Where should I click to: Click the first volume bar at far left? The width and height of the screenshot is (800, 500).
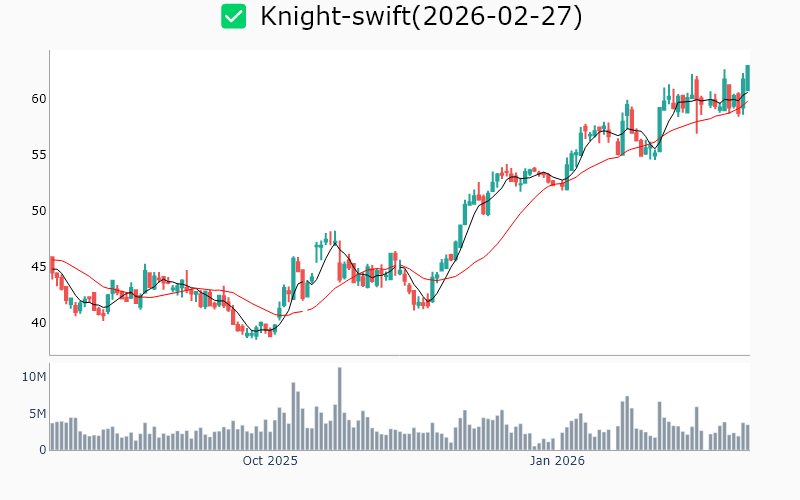pyautogui.click(x=53, y=437)
